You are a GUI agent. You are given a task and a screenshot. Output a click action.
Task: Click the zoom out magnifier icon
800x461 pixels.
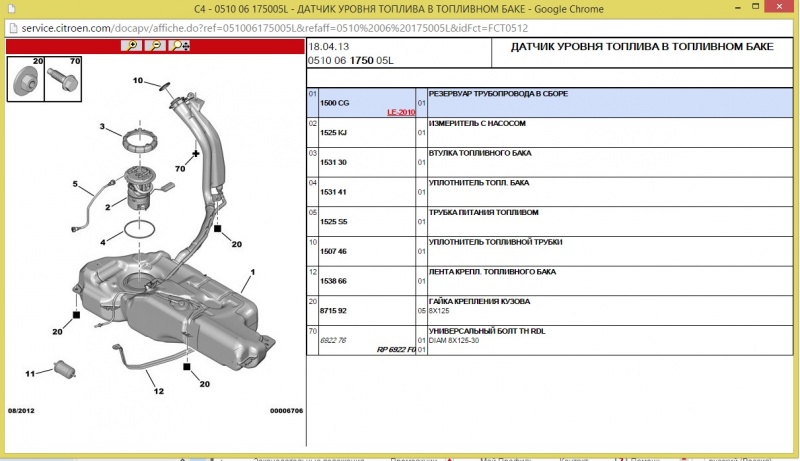click(x=155, y=46)
